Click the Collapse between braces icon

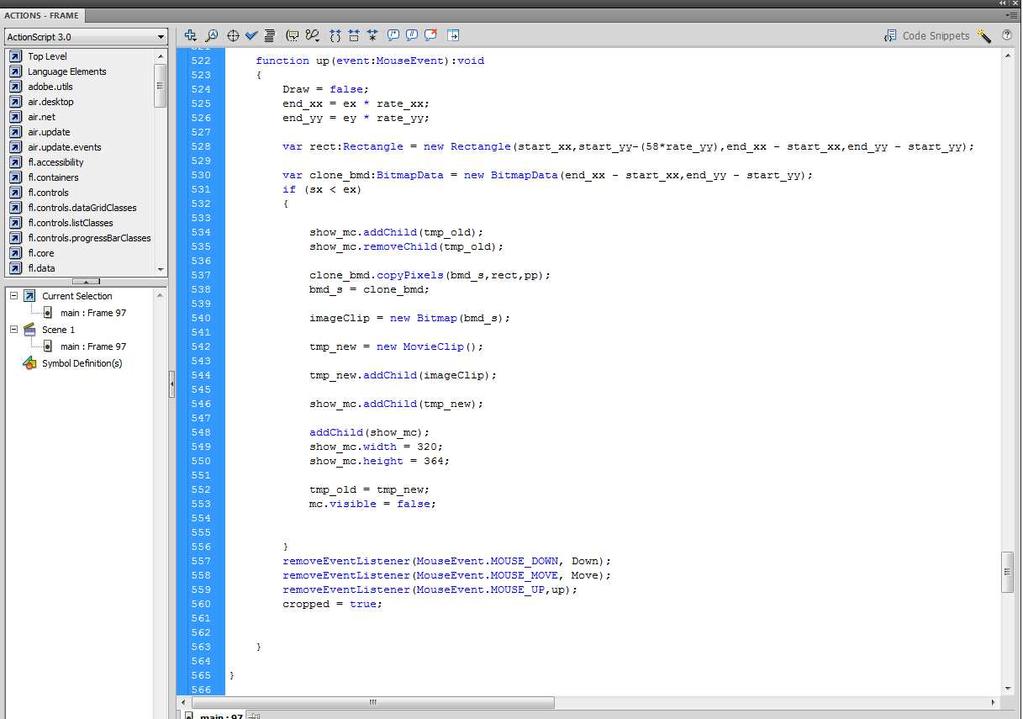pyautogui.click(x=335, y=35)
